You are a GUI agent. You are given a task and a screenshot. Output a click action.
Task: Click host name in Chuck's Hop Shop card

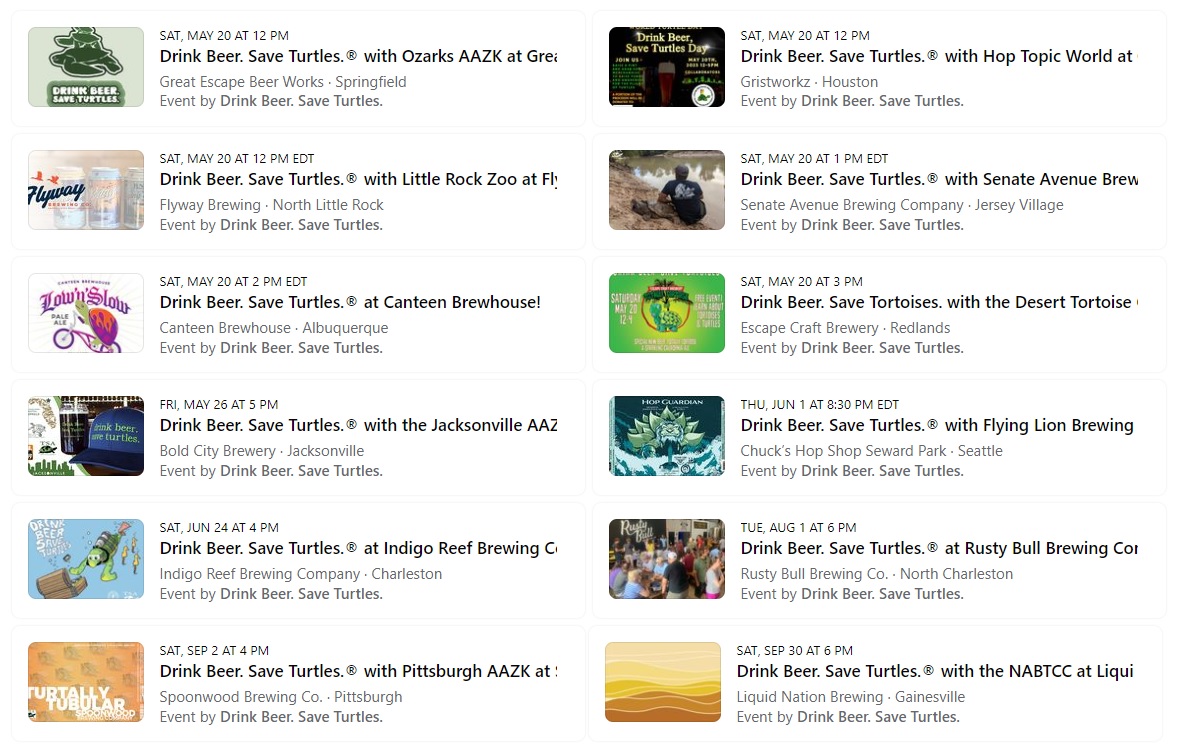point(882,470)
